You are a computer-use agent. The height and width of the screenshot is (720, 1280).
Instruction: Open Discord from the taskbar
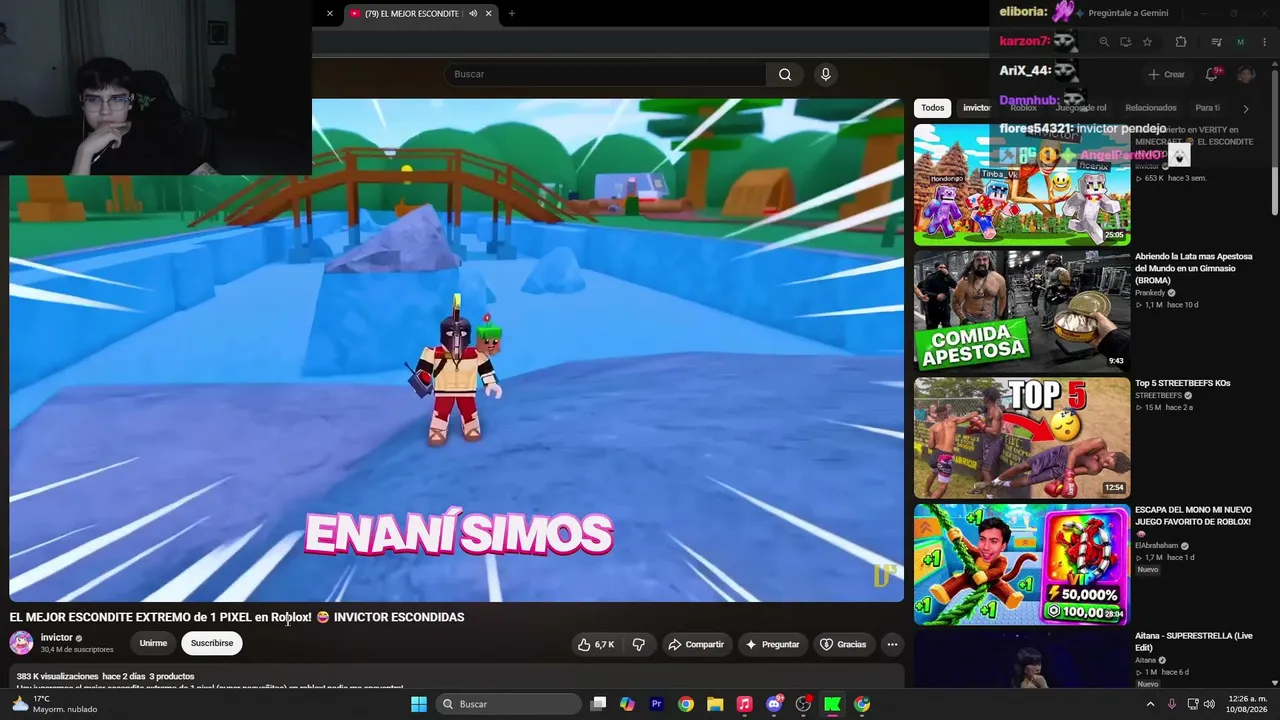(774, 704)
